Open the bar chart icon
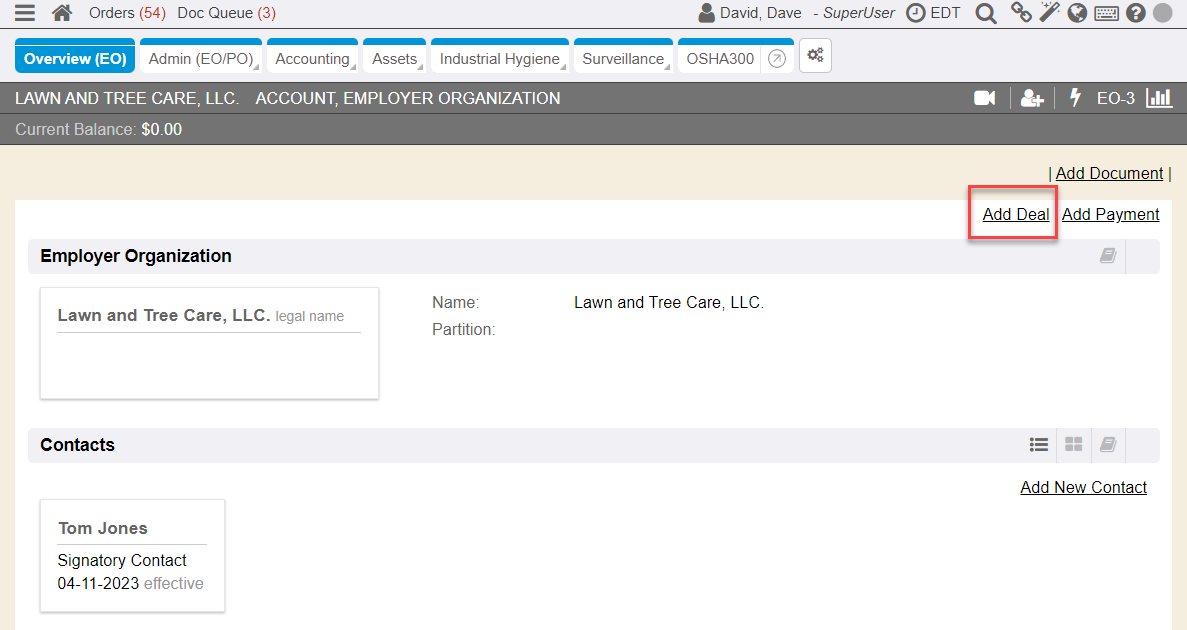This screenshot has height=630, width=1187. pos(1159,98)
